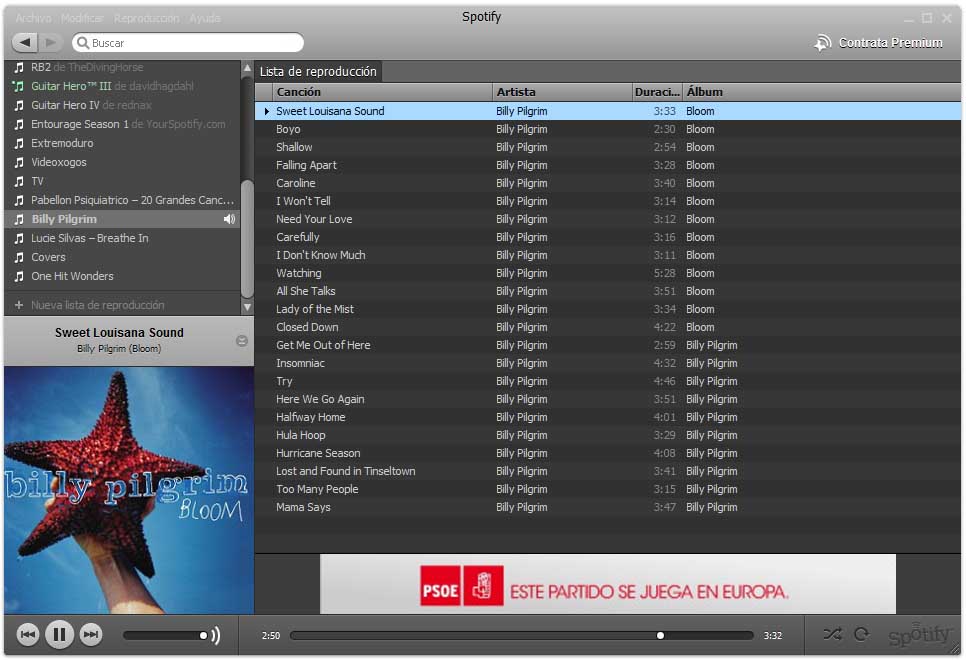
Task: Click the play arrow next to Sweet Louisana Sound
Action: [267, 112]
